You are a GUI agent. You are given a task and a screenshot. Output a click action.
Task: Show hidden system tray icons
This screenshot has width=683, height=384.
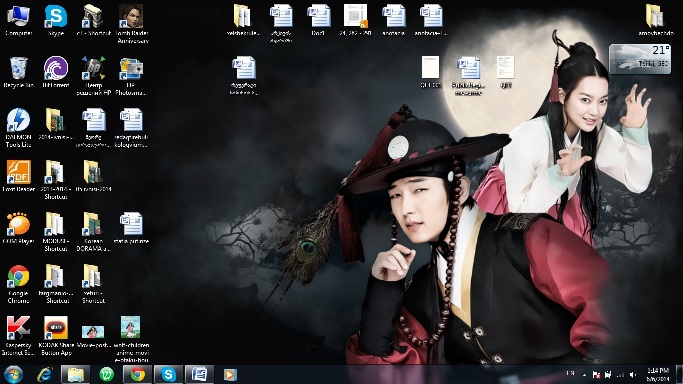coord(585,375)
